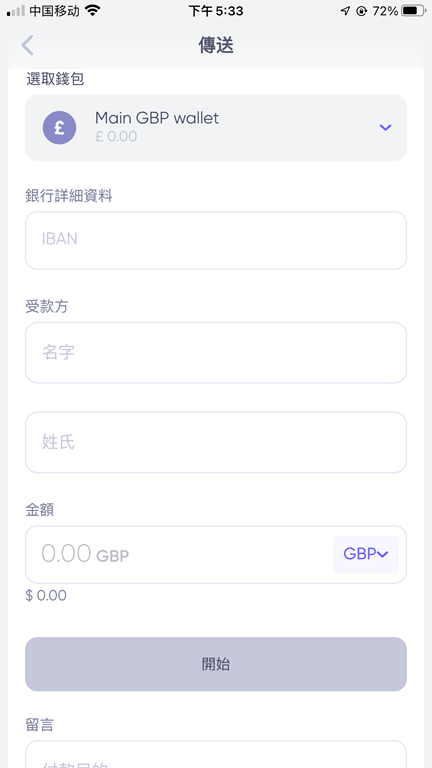Tap the £ 0.00 wallet balance text
The width and height of the screenshot is (432, 768).
(116, 136)
